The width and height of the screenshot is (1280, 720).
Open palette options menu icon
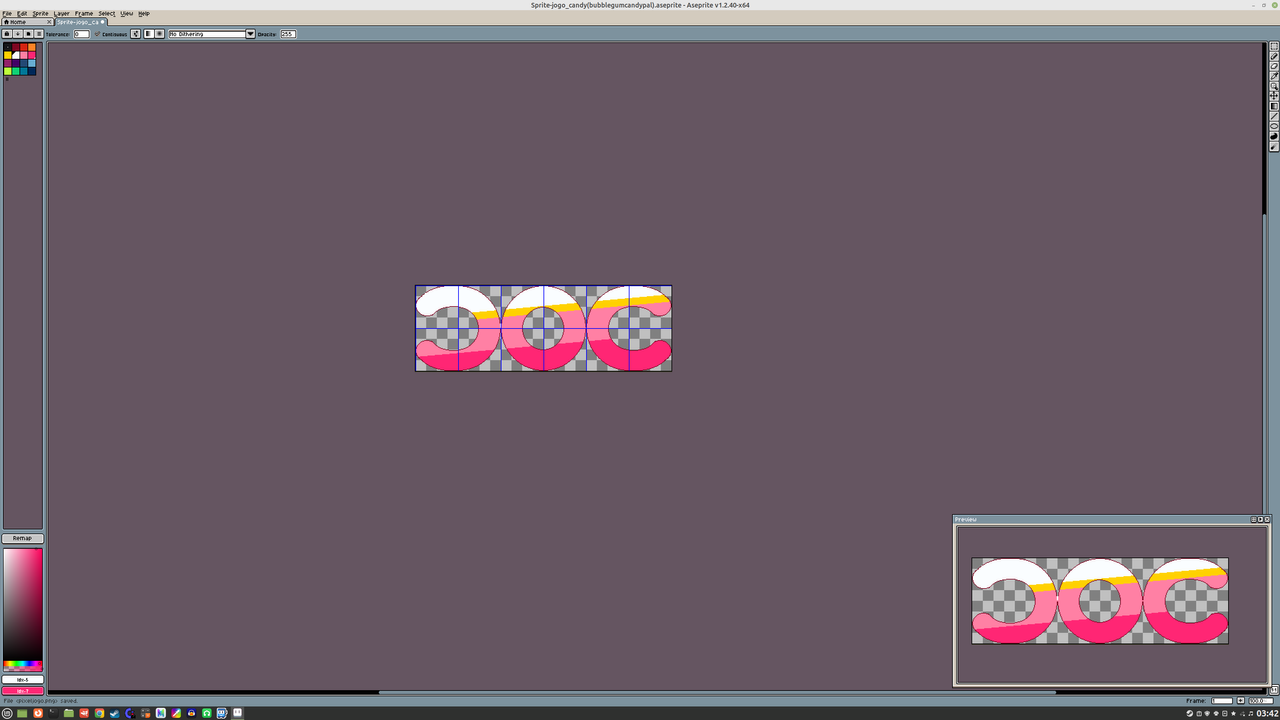pos(39,34)
